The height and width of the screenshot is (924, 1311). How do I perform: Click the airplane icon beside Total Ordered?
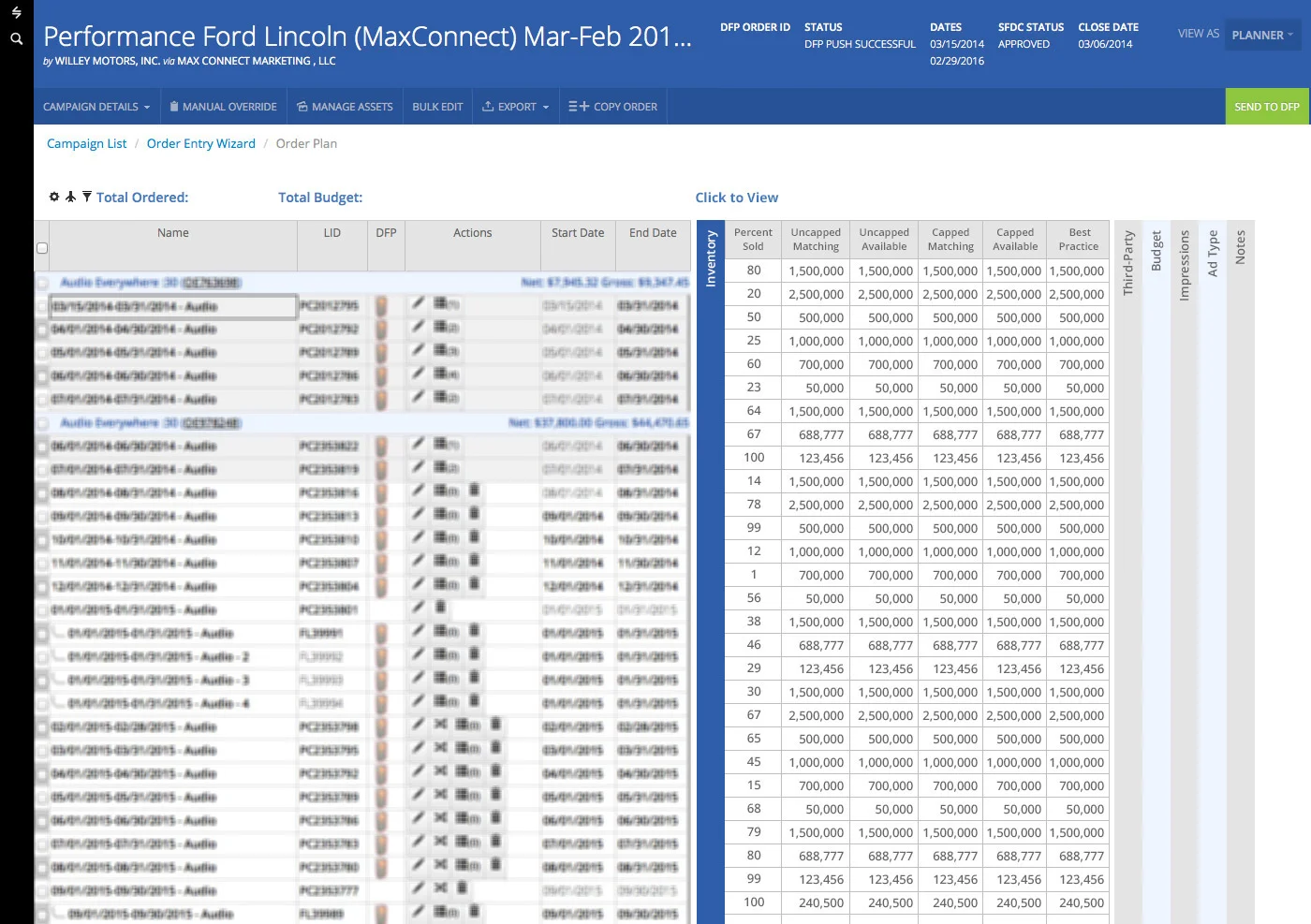tap(70, 197)
